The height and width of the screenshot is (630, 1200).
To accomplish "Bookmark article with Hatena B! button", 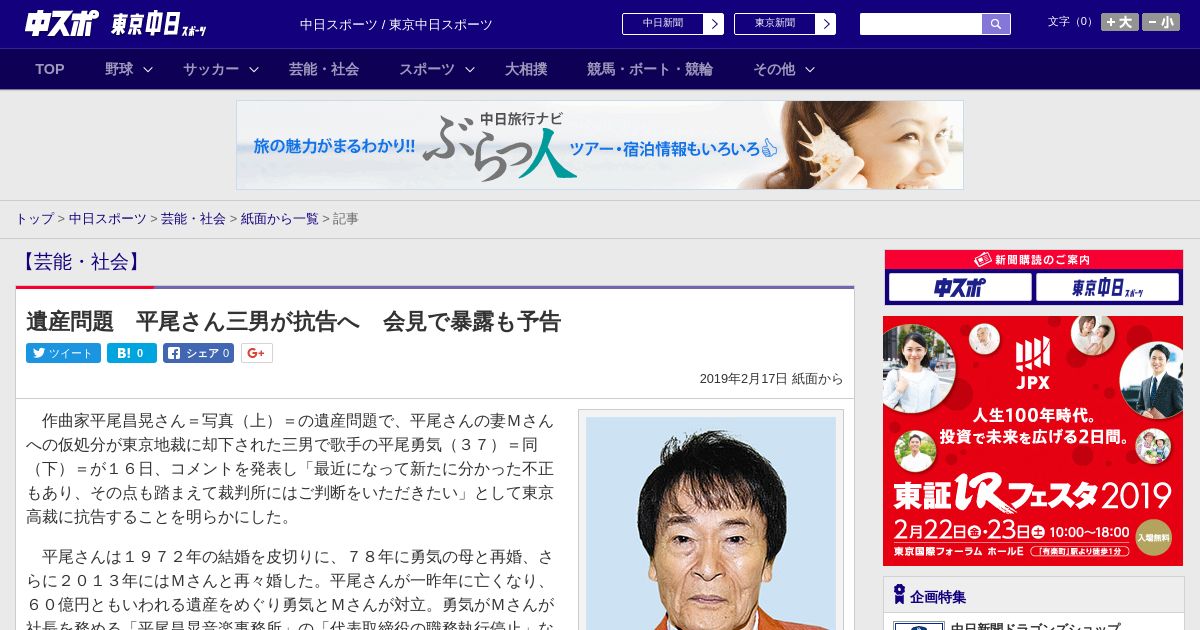I will click(x=132, y=353).
